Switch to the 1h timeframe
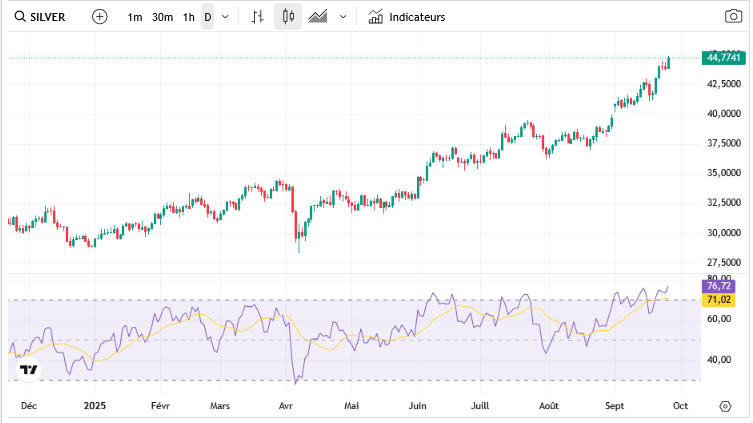Viewport: 753px width, 423px height. click(x=188, y=17)
